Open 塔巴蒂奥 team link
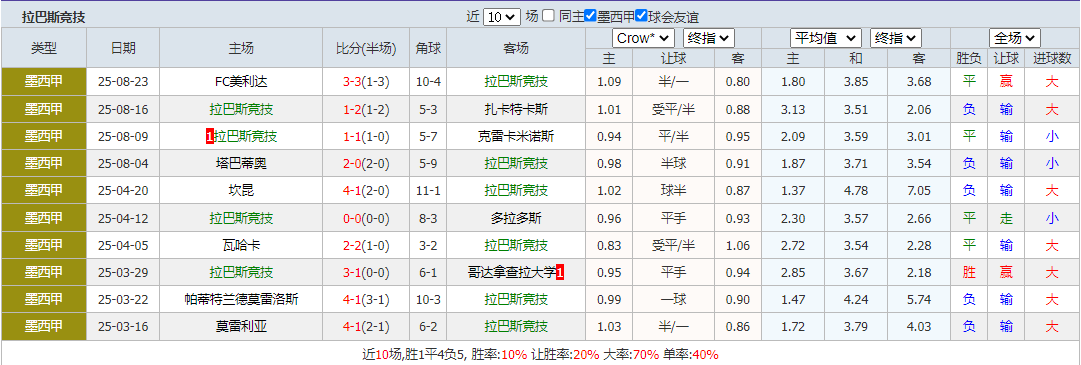Viewport: 1081px width, 365px height. tap(241, 164)
